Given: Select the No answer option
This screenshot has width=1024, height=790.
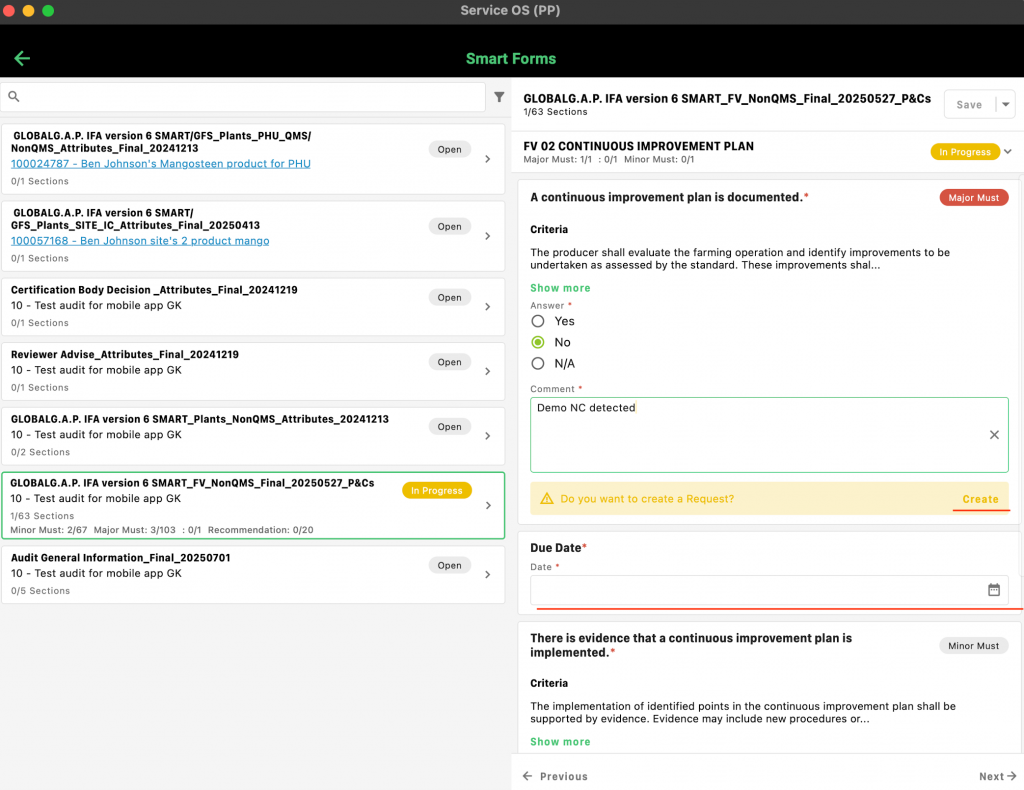Looking at the screenshot, I should (538, 342).
